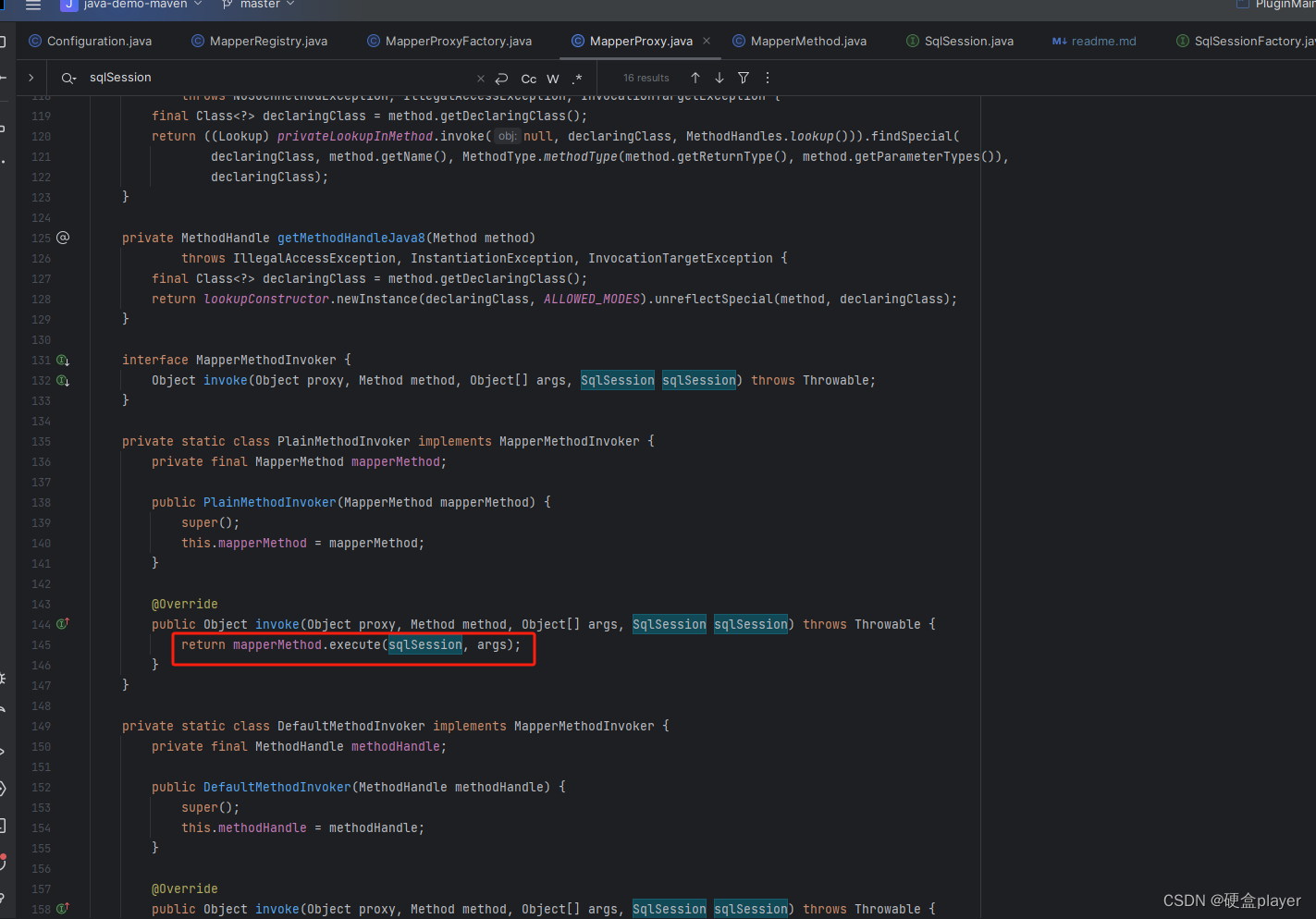Click the git branch icon beside master
The width and height of the screenshot is (1316, 919).
[x=228, y=5]
